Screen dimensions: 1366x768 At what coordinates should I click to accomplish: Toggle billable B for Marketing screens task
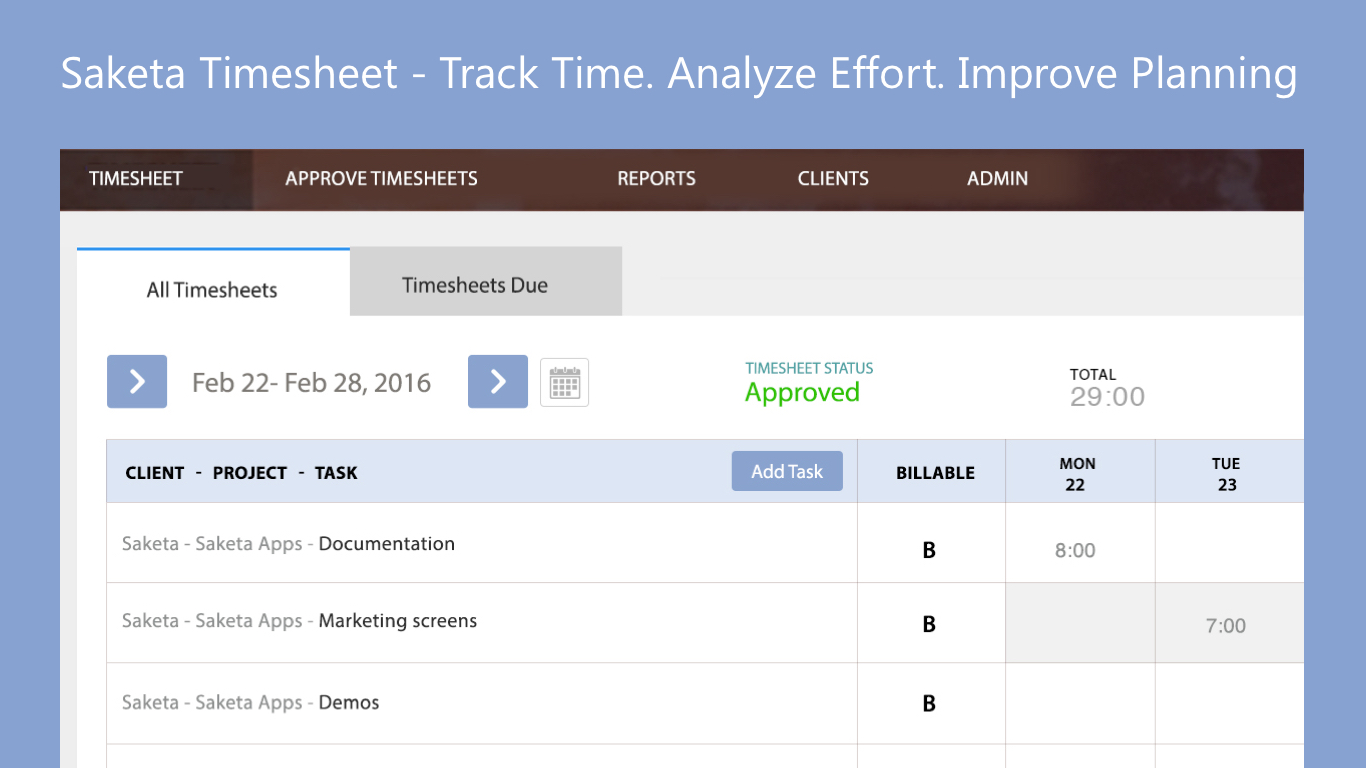[929, 624]
